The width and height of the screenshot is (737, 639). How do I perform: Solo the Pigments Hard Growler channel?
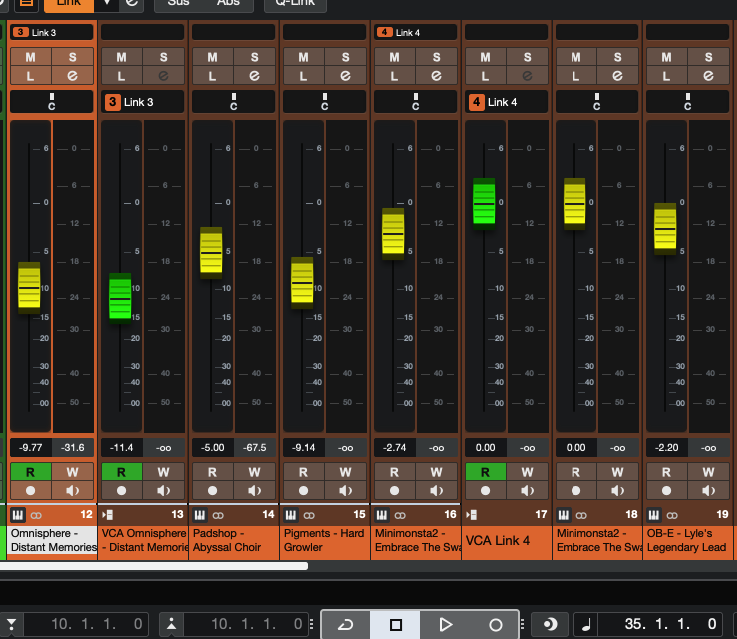346,57
